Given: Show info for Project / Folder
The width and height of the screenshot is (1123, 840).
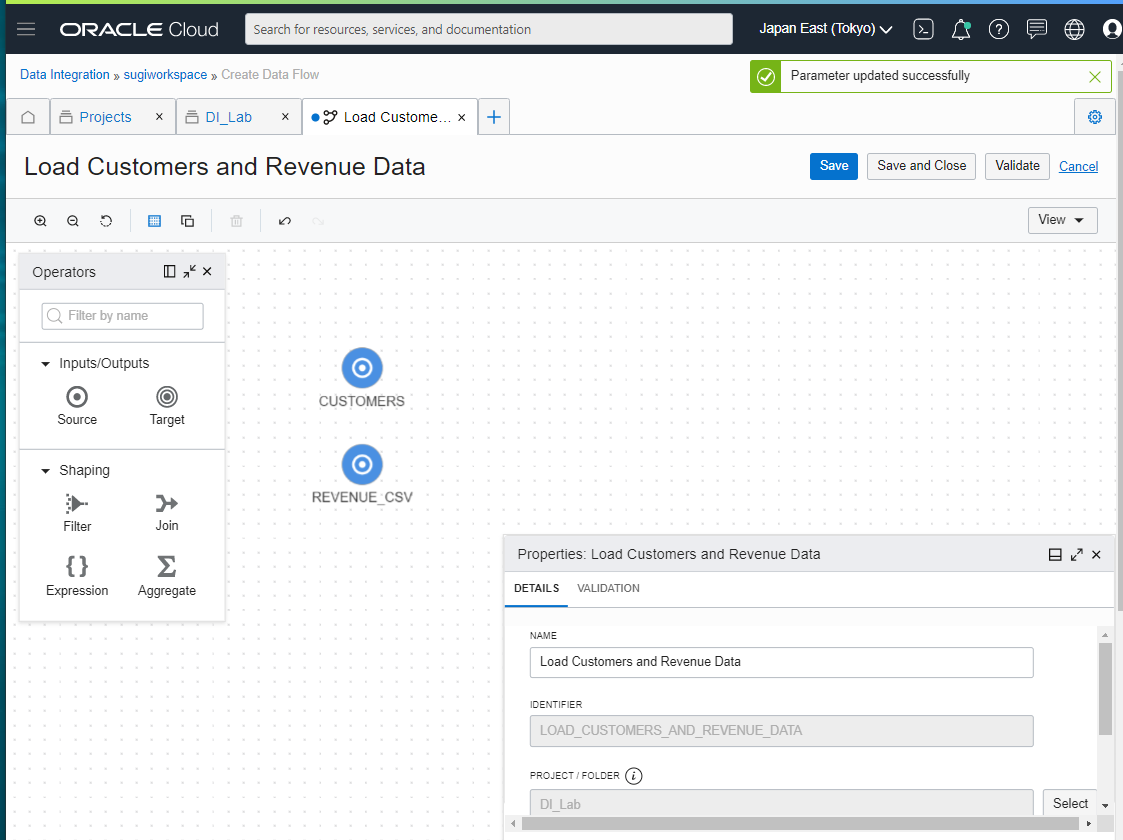Looking at the screenshot, I should point(634,776).
